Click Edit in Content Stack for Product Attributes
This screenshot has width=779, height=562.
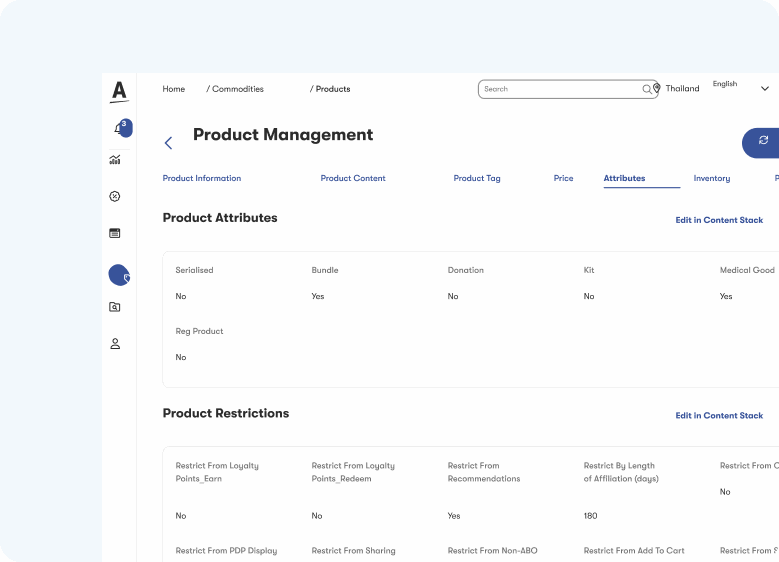coord(719,220)
